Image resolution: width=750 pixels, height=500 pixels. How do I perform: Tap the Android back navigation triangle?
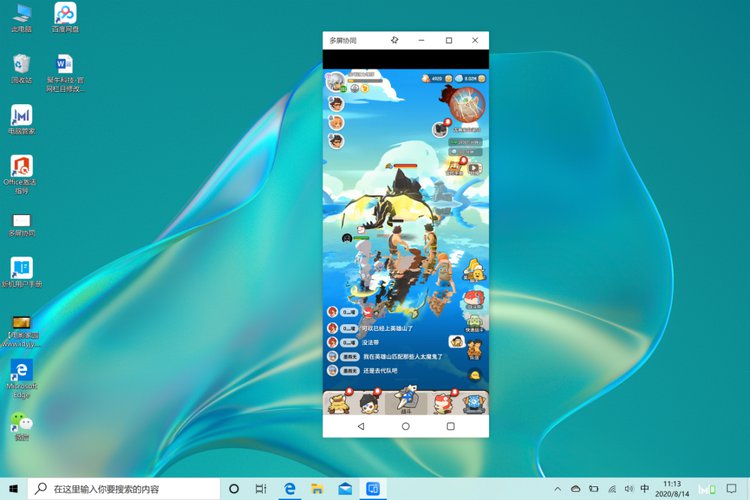coord(361,426)
